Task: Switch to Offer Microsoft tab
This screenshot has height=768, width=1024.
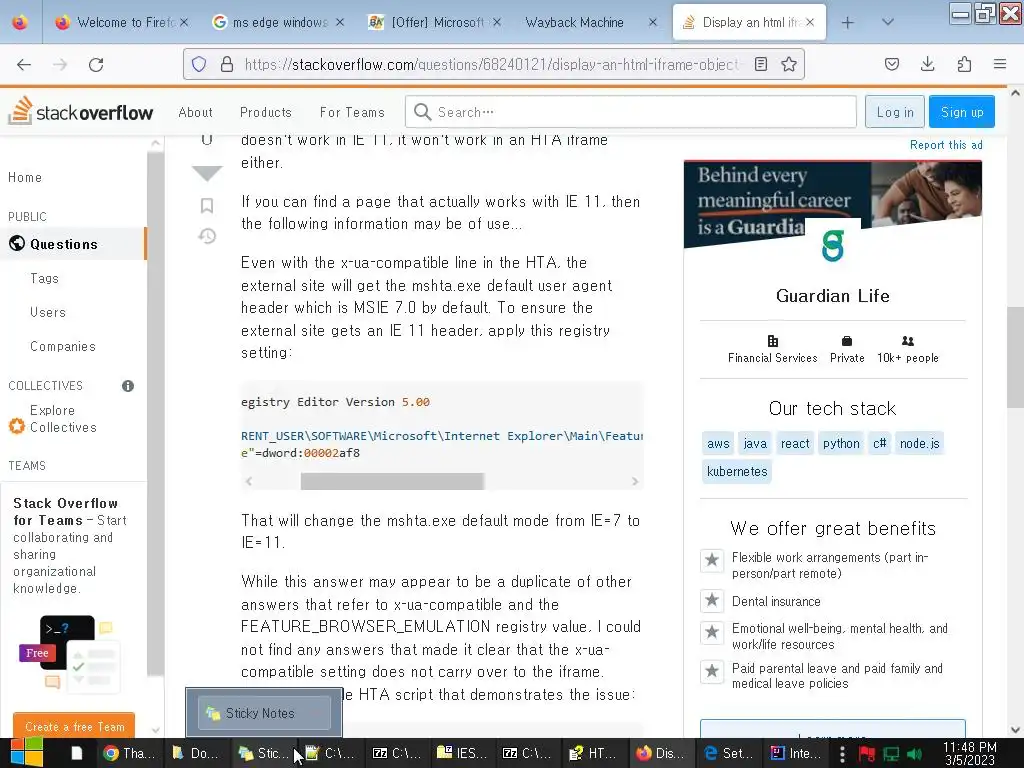Action: (434, 23)
